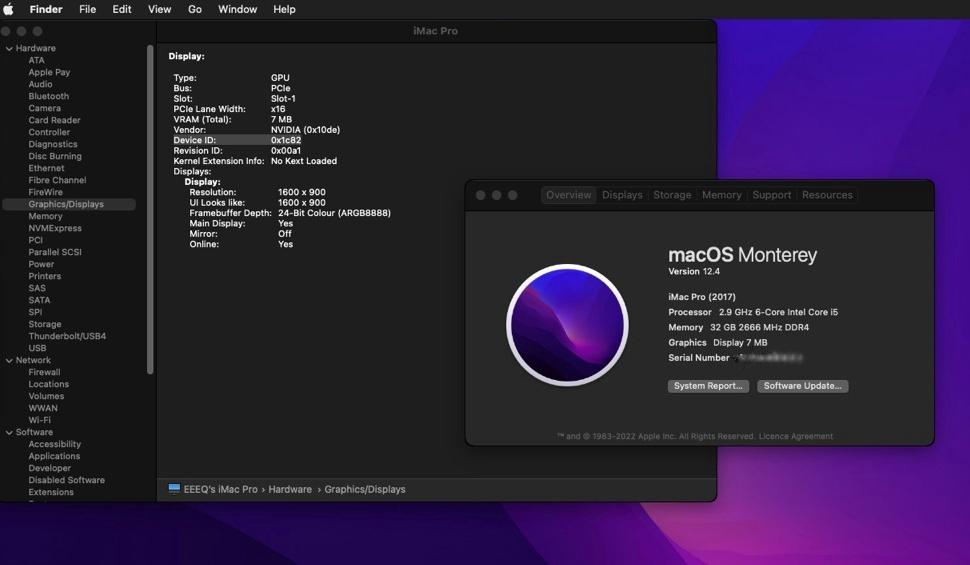Click the macOS Monterey logo image
The width and height of the screenshot is (970, 565).
point(567,325)
